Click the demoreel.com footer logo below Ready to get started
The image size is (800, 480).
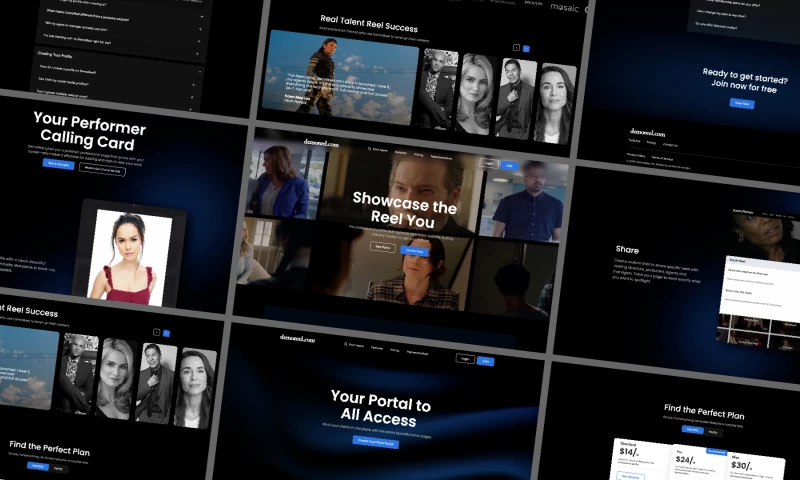coord(647,133)
